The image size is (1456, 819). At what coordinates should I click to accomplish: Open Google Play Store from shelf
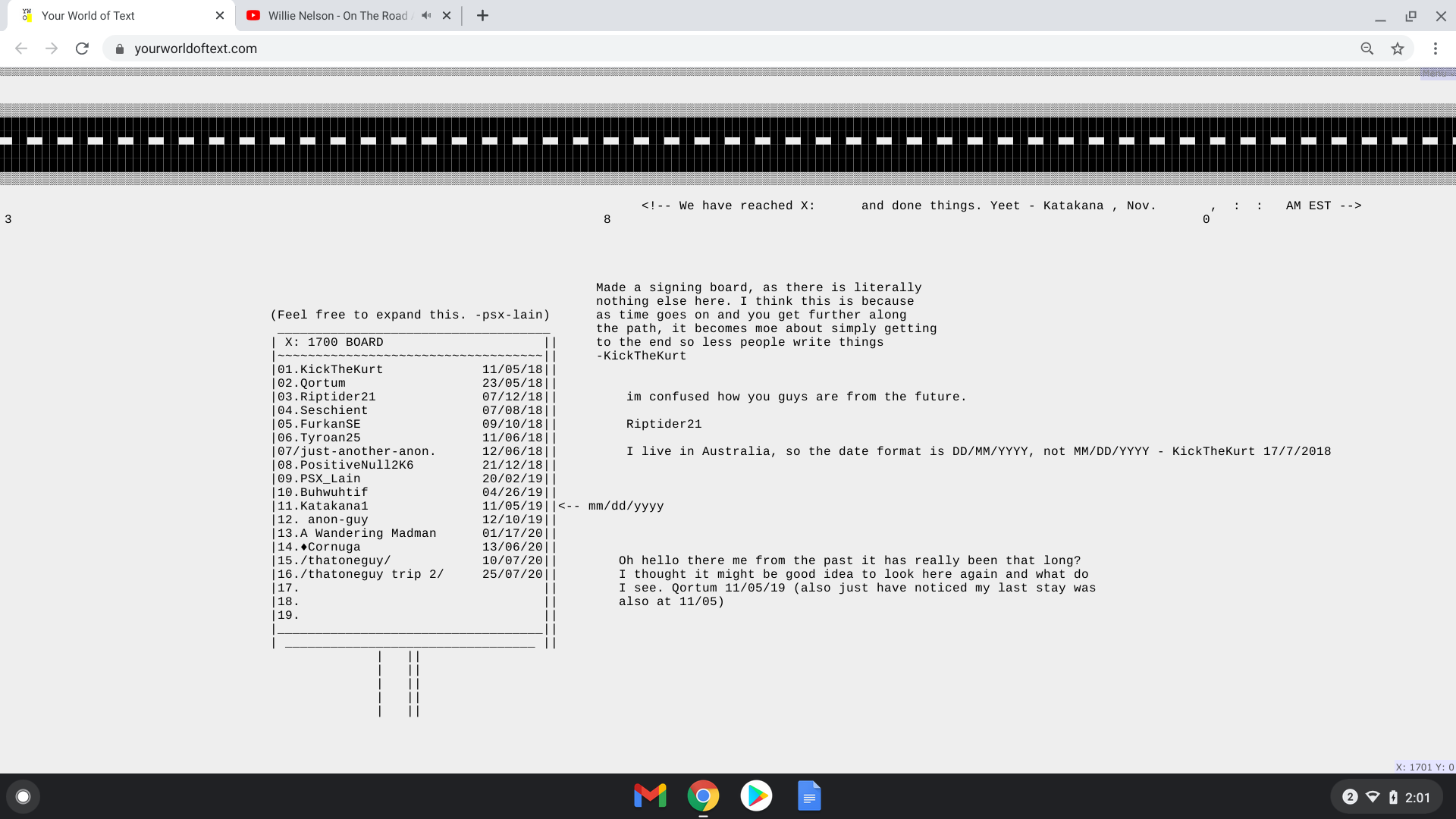click(x=756, y=795)
